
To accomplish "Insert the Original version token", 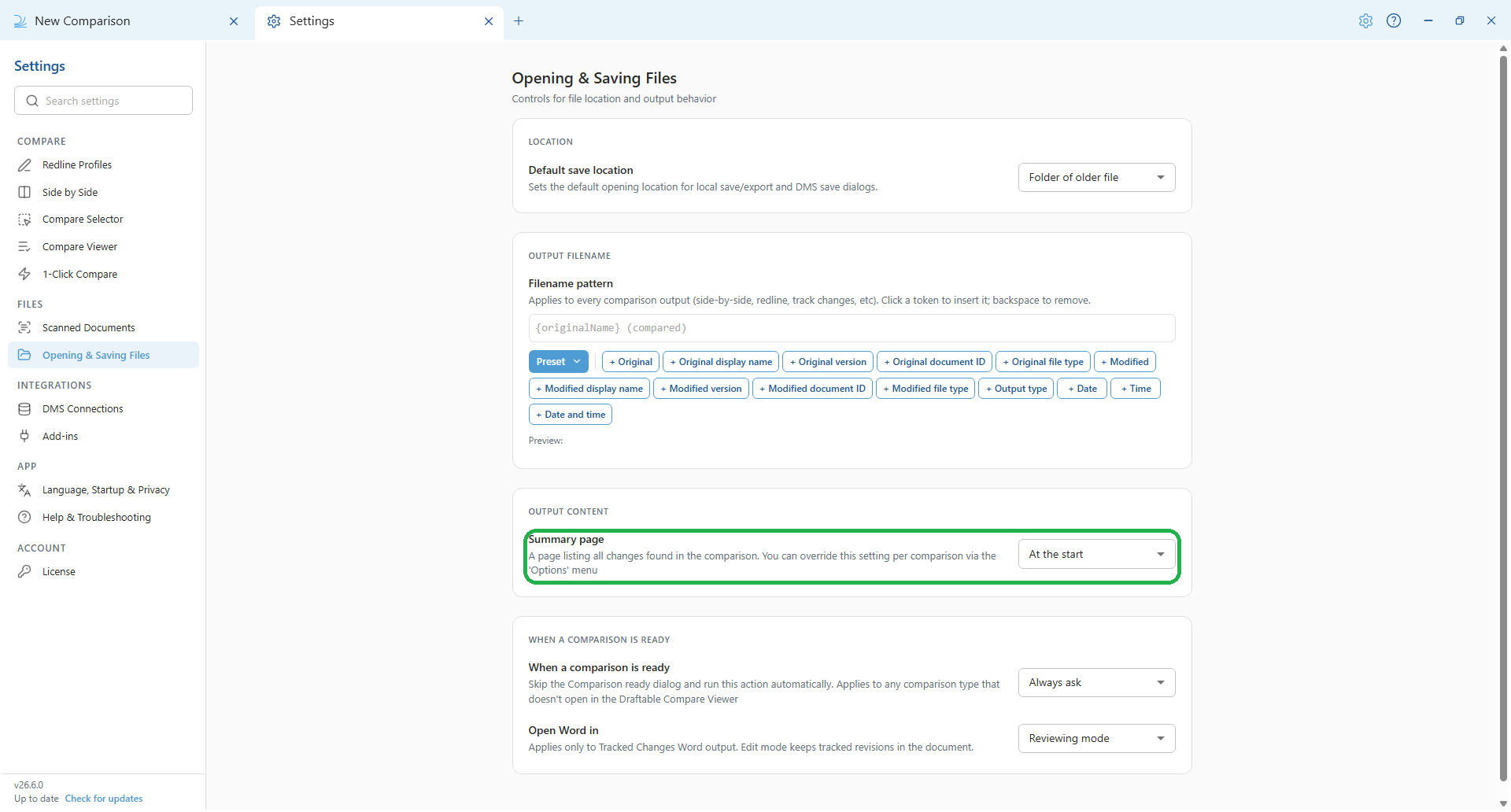I will [828, 362].
